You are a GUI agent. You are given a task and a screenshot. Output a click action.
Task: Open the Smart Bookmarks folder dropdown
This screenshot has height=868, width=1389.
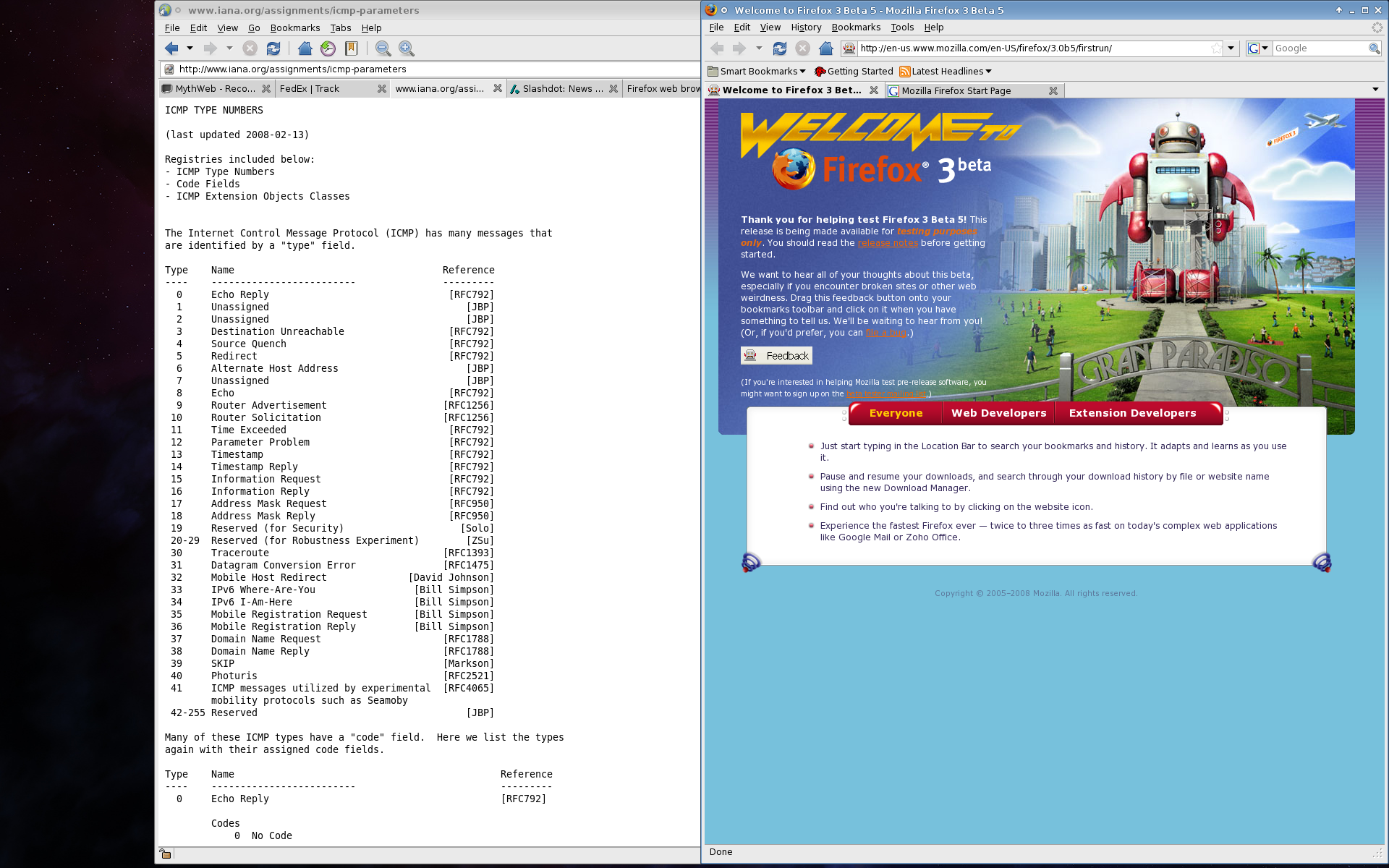point(757,72)
